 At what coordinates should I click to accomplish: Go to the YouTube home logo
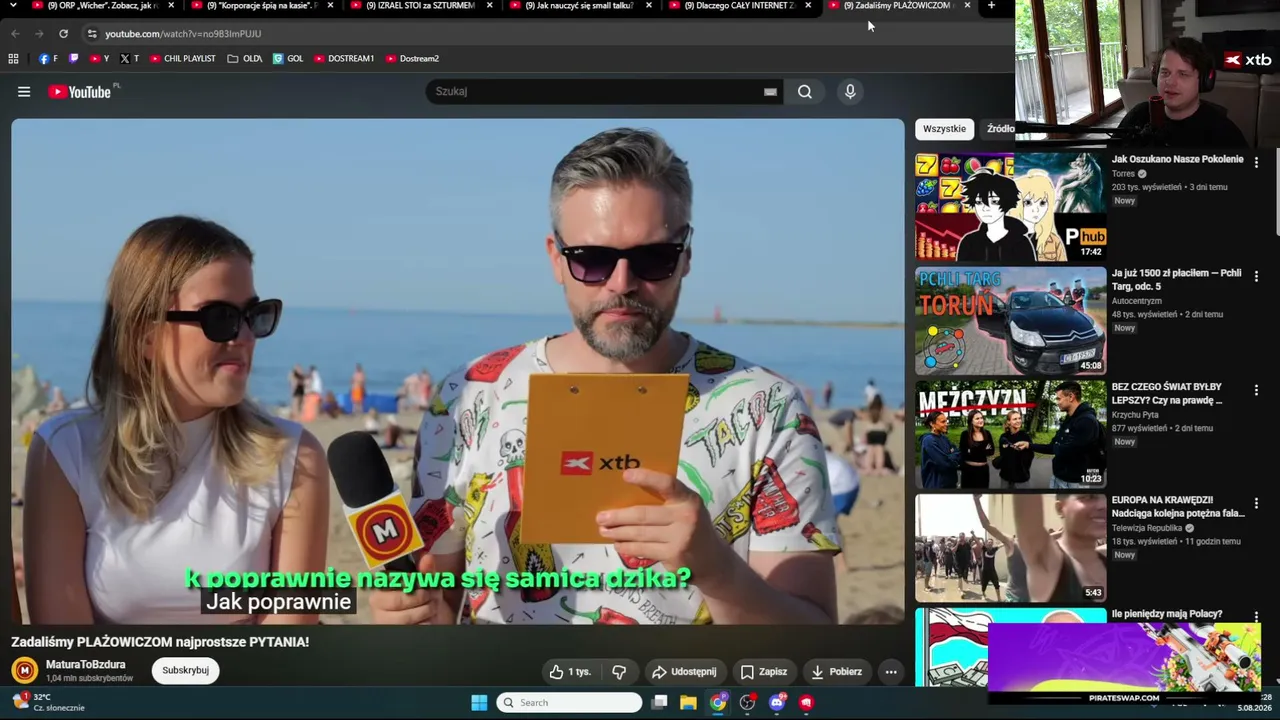[x=80, y=92]
